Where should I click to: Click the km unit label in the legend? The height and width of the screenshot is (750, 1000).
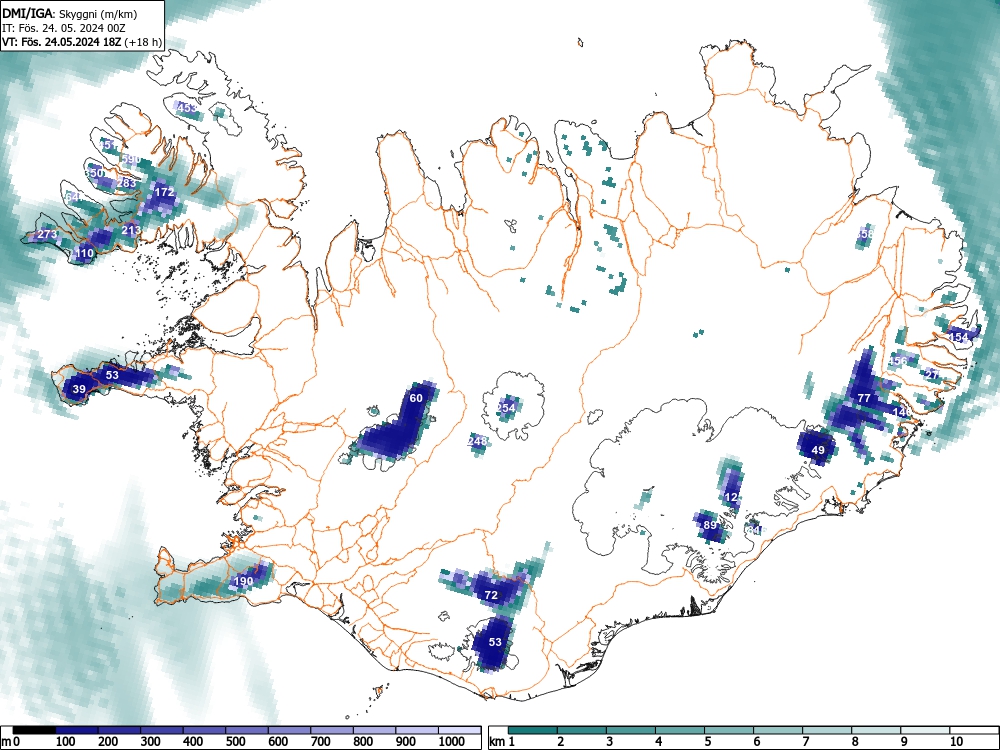pyautogui.click(x=497, y=742)
